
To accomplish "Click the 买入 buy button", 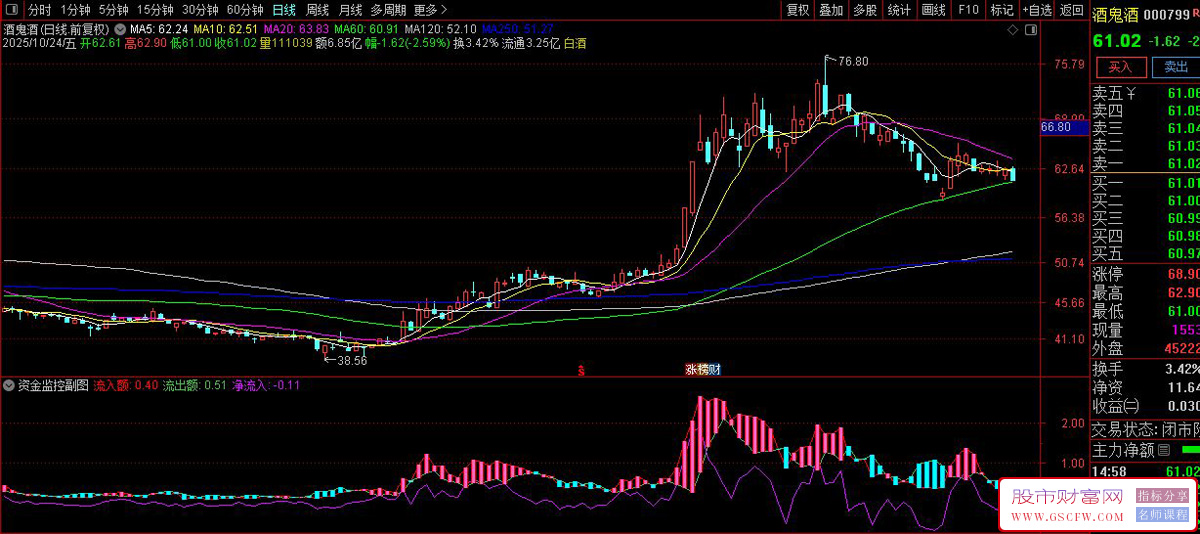I will coord(1121,67).
